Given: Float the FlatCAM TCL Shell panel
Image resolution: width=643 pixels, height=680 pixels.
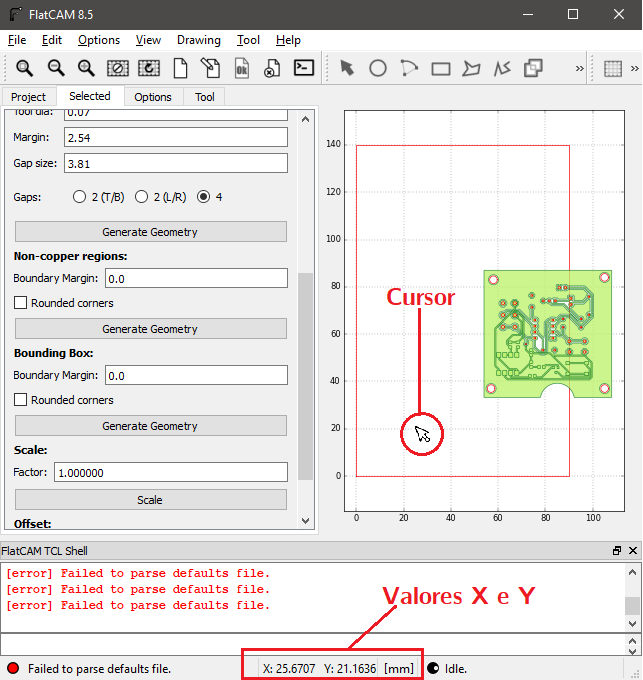Looking at the screenshot, I should tap(617, 550).
